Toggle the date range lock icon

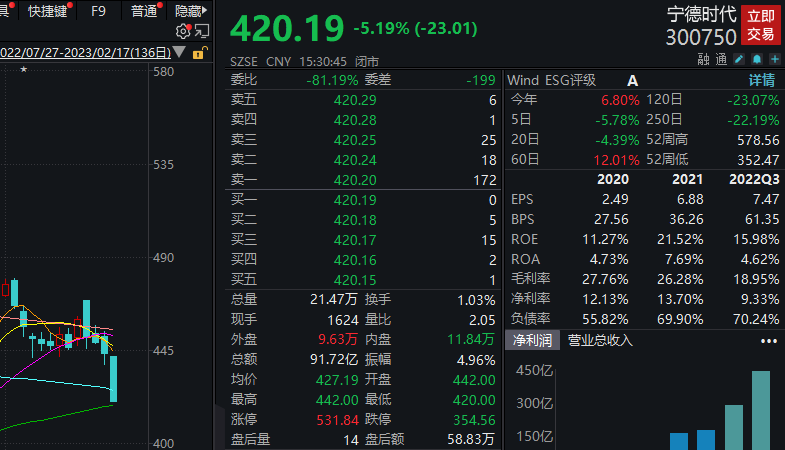199,53
